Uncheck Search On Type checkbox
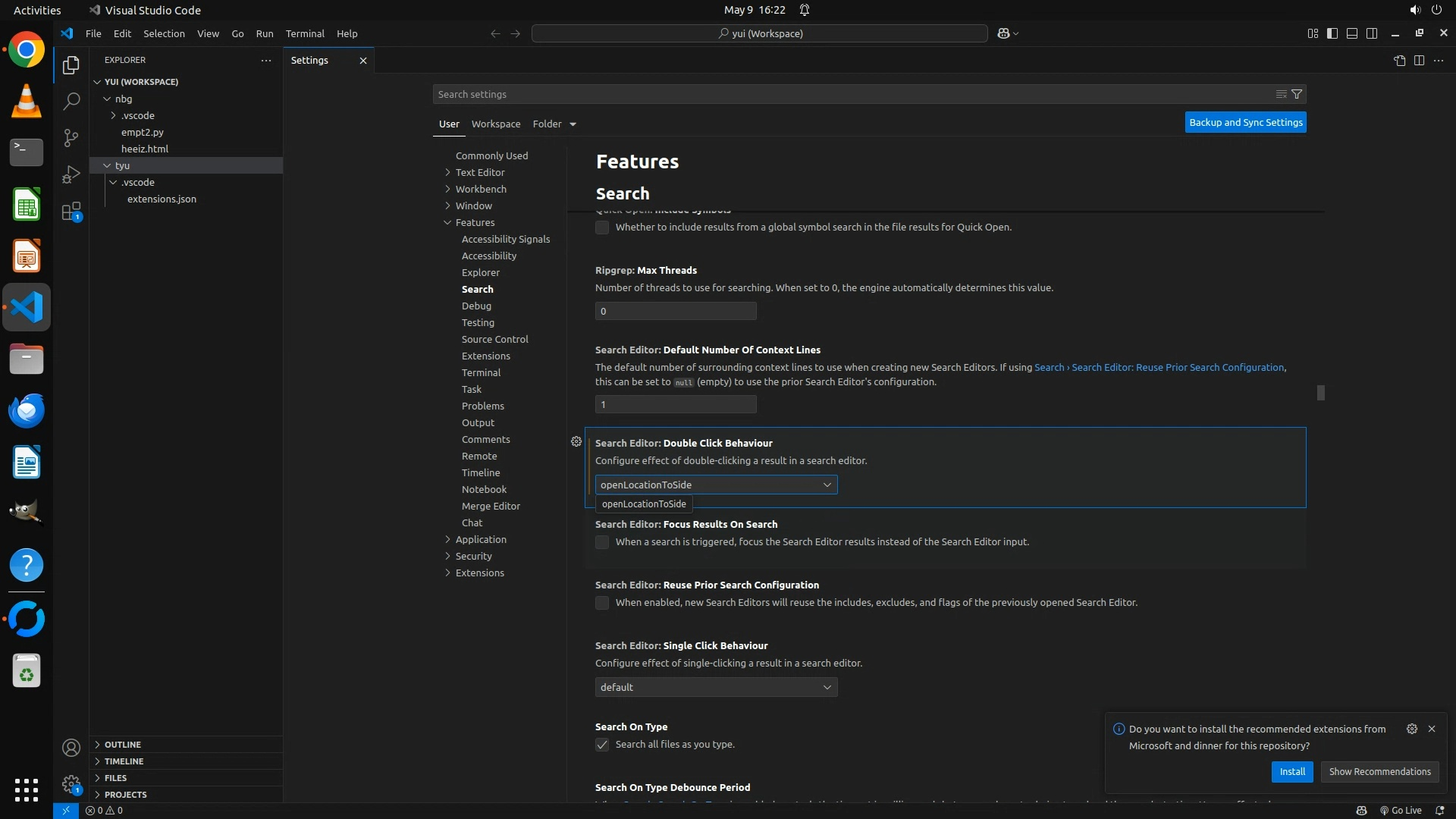Screen dimensions: 1456x819 602,745
